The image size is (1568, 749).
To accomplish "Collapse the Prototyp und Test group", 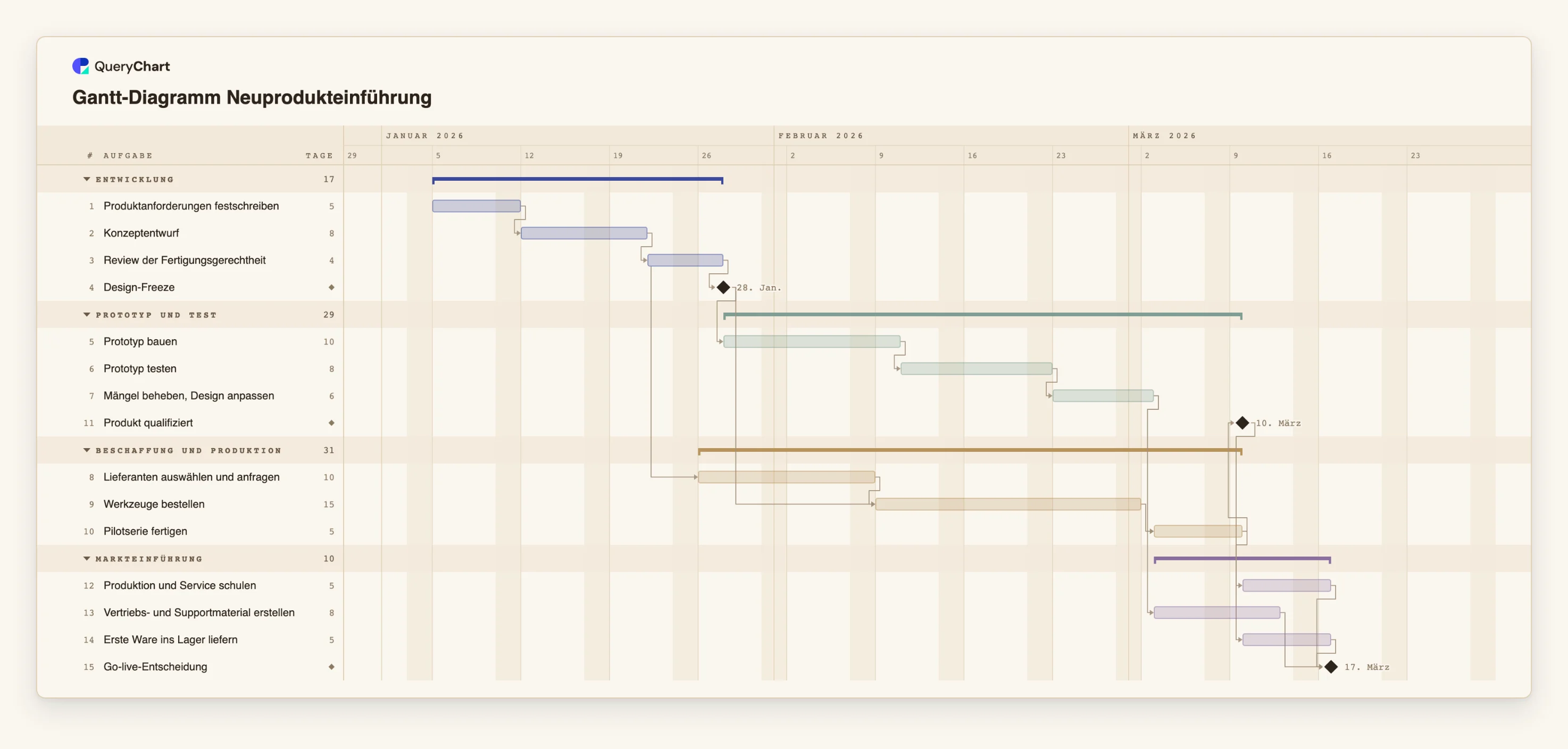I will [87, 315].
